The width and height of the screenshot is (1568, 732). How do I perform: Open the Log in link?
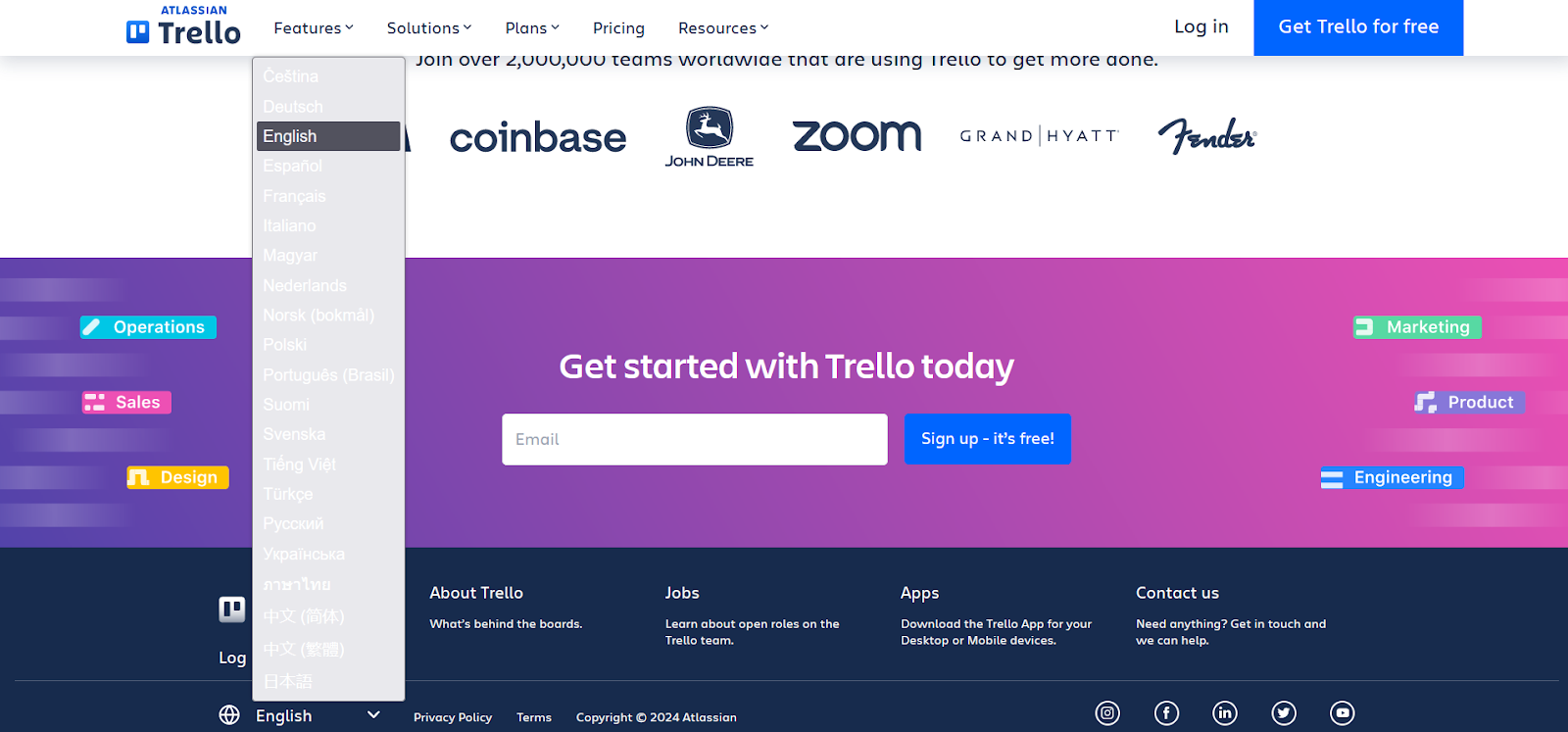click(1201, 26)
